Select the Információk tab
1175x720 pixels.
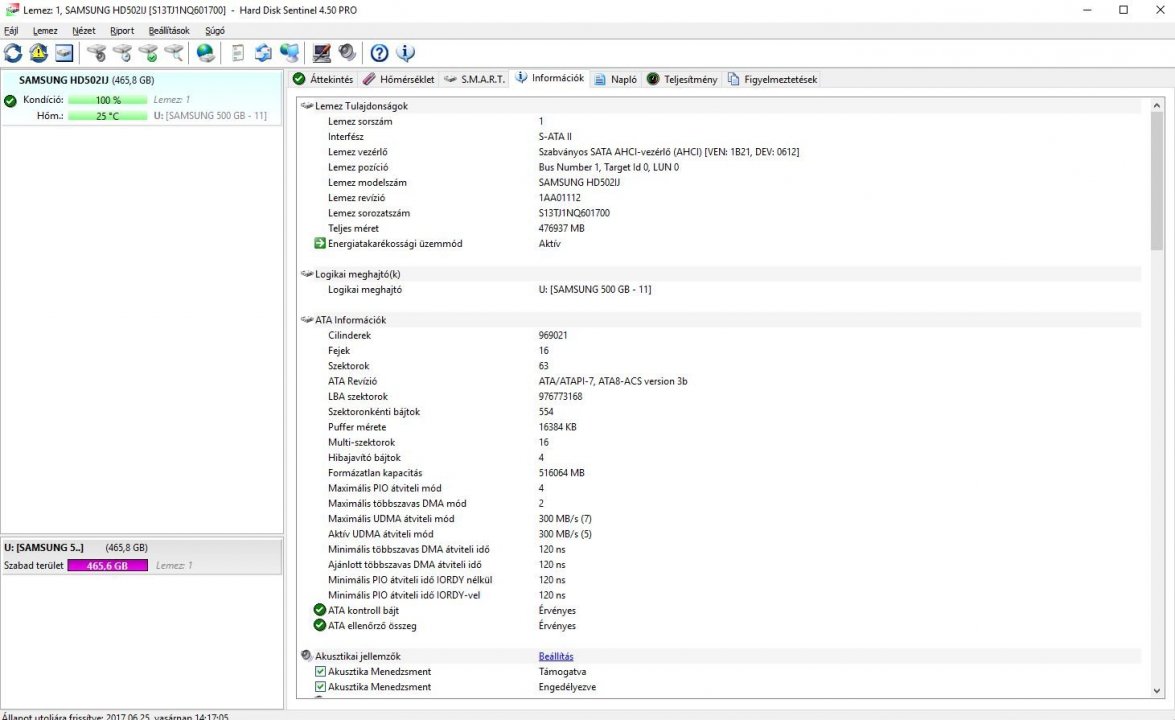coord(550,78)
